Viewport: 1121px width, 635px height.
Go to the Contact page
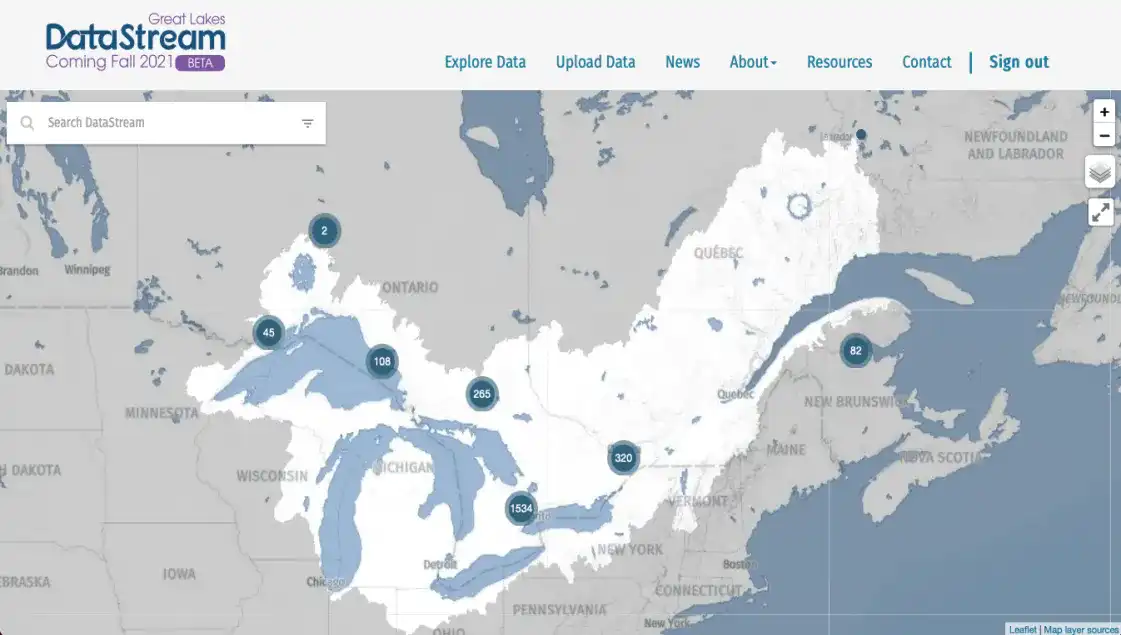click(x=927, y=62)
